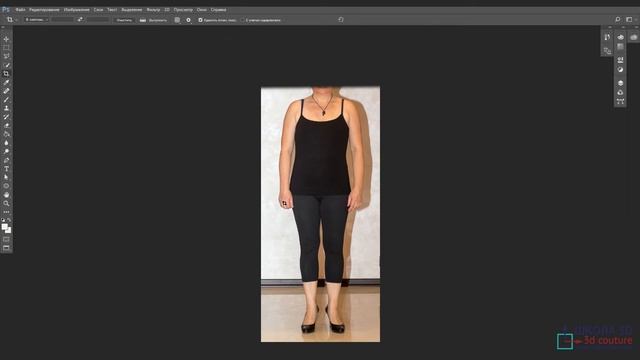Select the Dodge tool
The height and width of the screenshot is (360, 640).
(x=6, y=151)
